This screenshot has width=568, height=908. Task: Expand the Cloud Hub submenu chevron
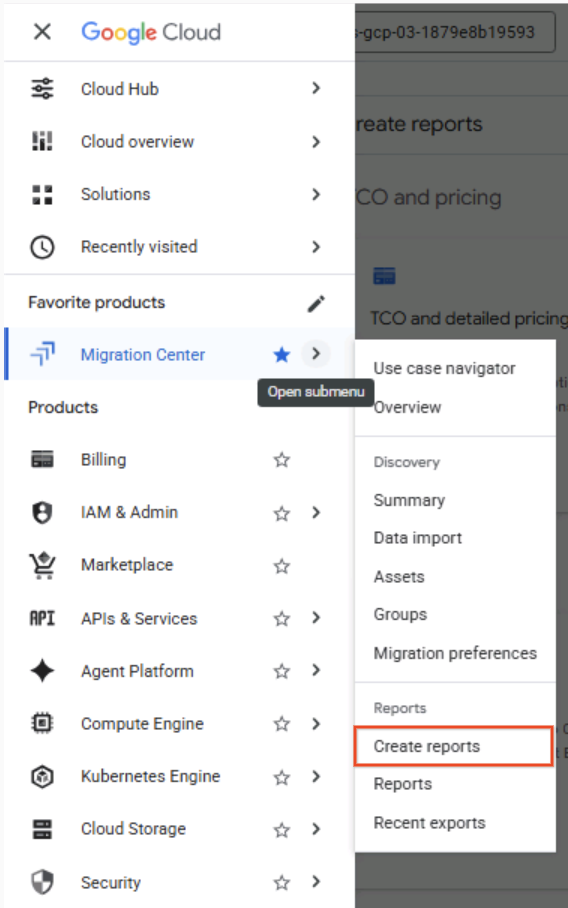click(x=316, y=88)
